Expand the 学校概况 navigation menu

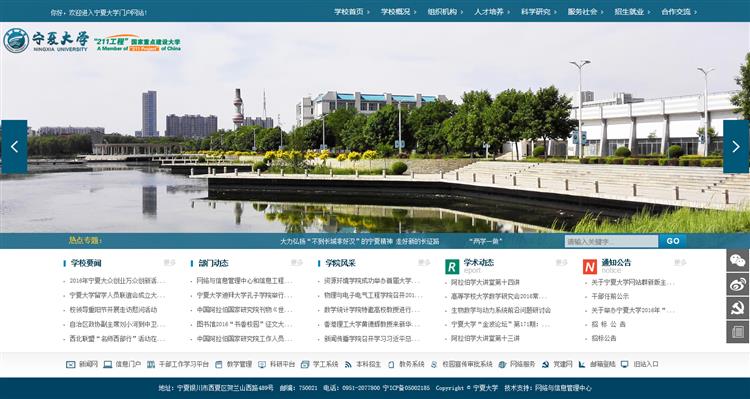pos(398,12)
